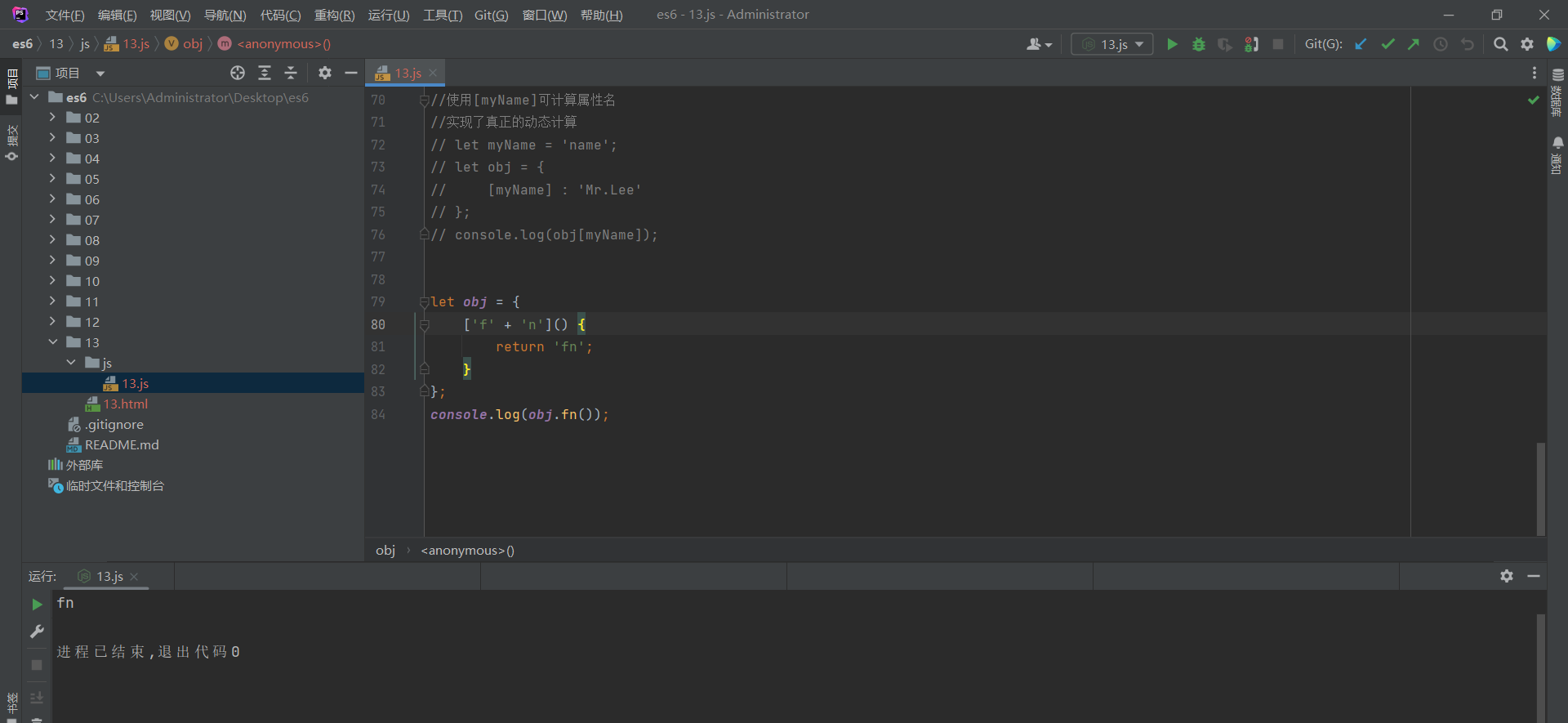Click es6 in the navigation breadcrumb
Screen dimensions: 1568x723
23,43
